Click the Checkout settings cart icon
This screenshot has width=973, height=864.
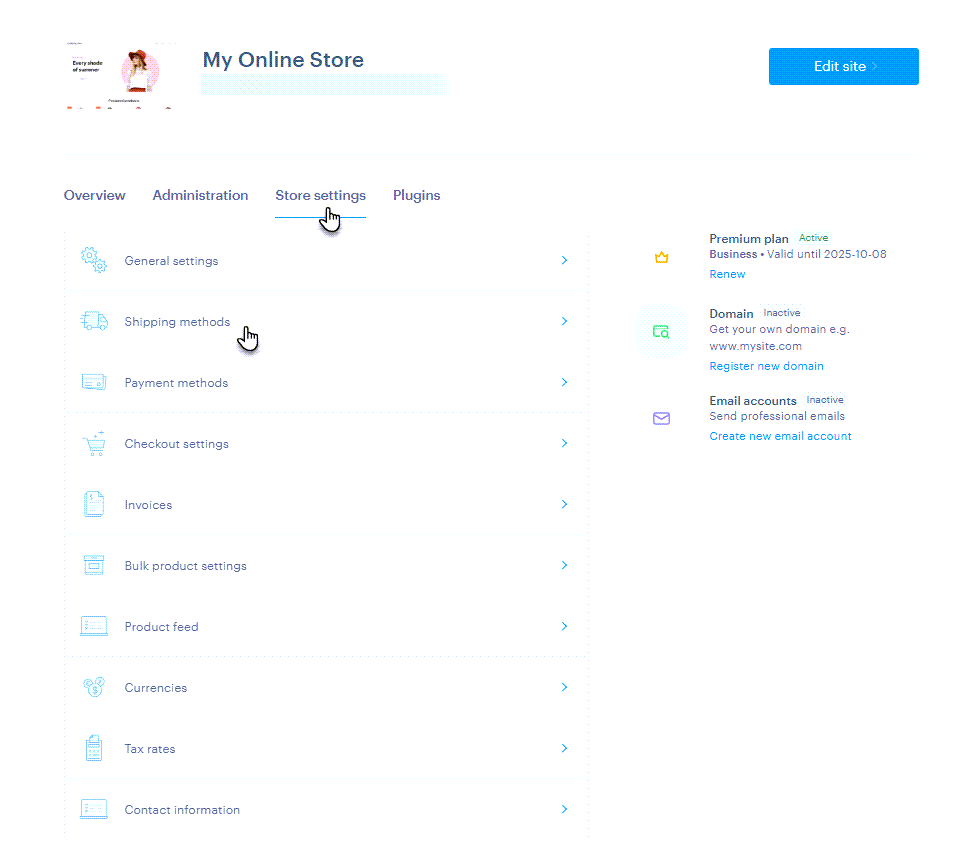(x=94, y=443)
